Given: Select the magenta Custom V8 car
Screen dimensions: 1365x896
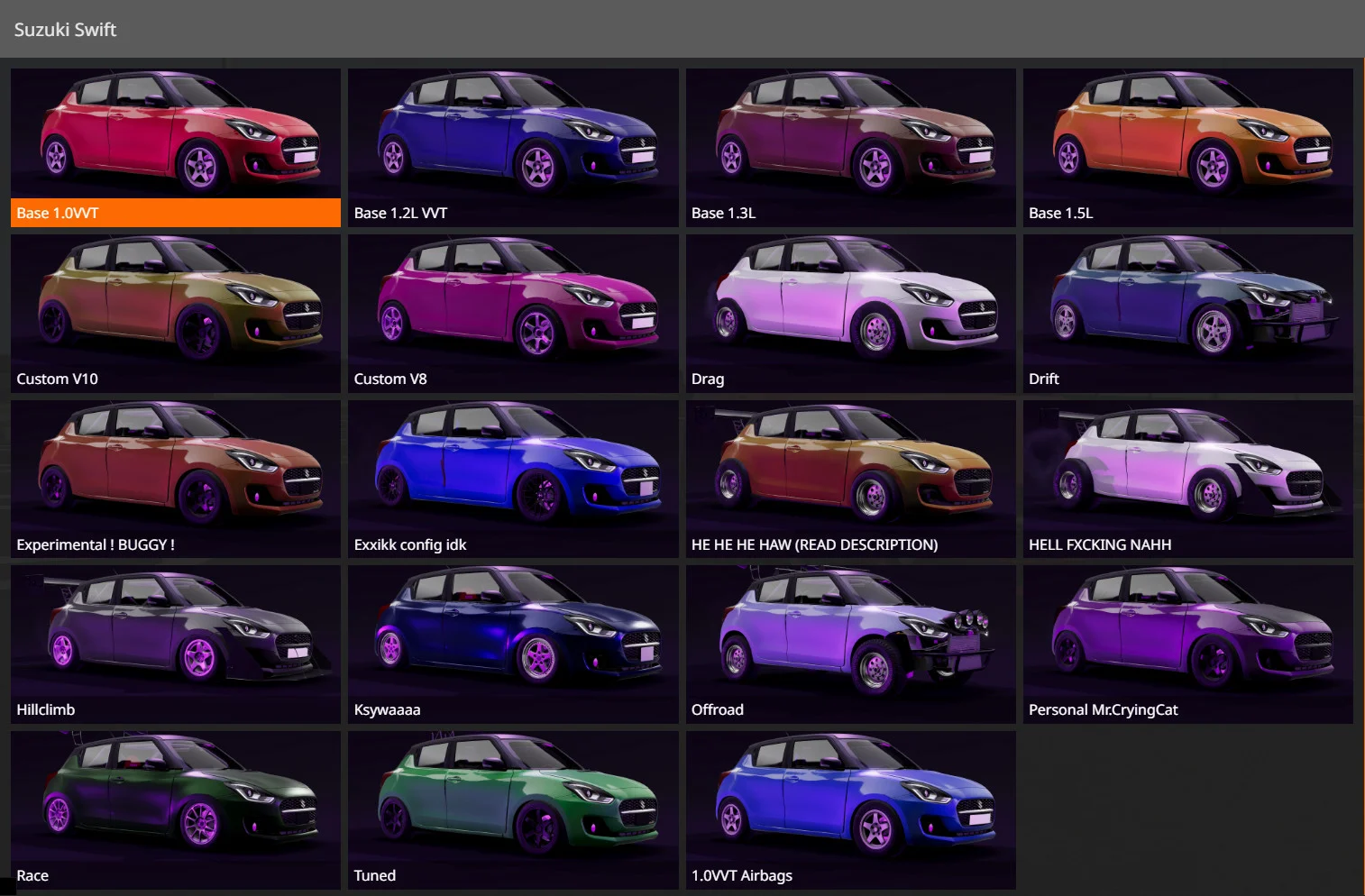Looking at the screenshot, I should pyautogui.click(x=513, y=302).
